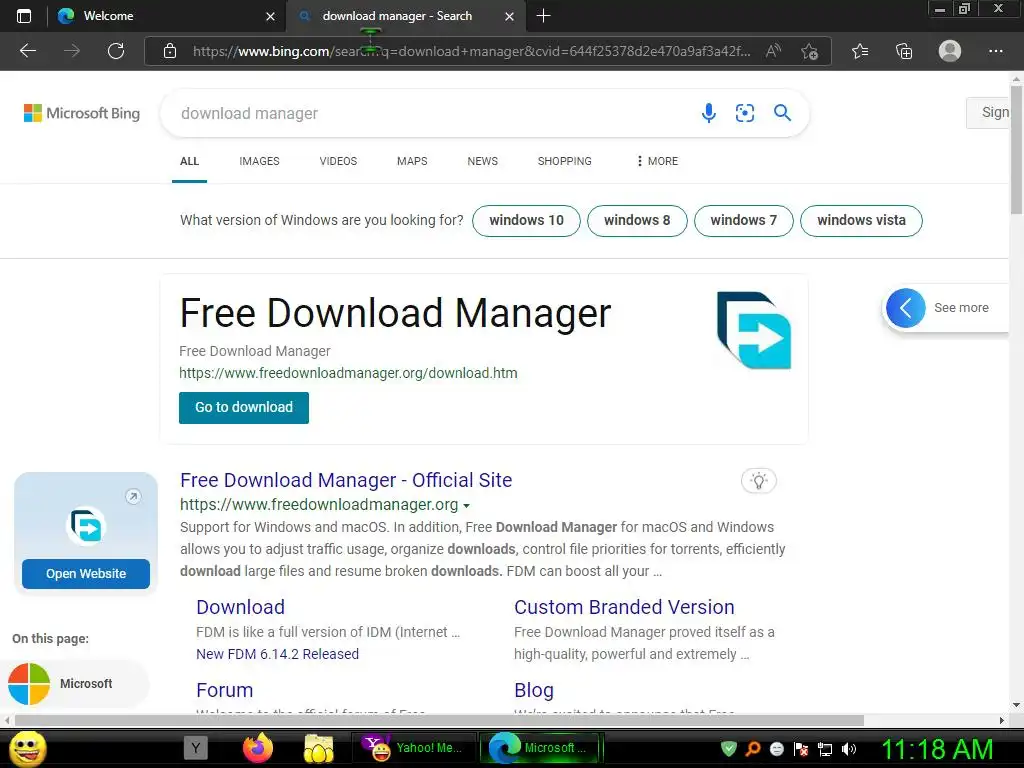Open New FDM 6.14.2 Released link
This screenshot has width=1024, height=768.
pyautogui.click(x=278, y=654)
